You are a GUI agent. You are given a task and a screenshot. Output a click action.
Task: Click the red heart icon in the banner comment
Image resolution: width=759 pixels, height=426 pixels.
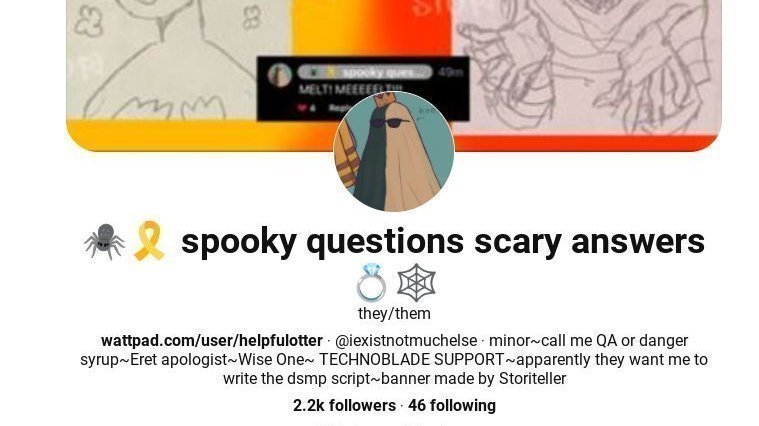coord(302,108)
